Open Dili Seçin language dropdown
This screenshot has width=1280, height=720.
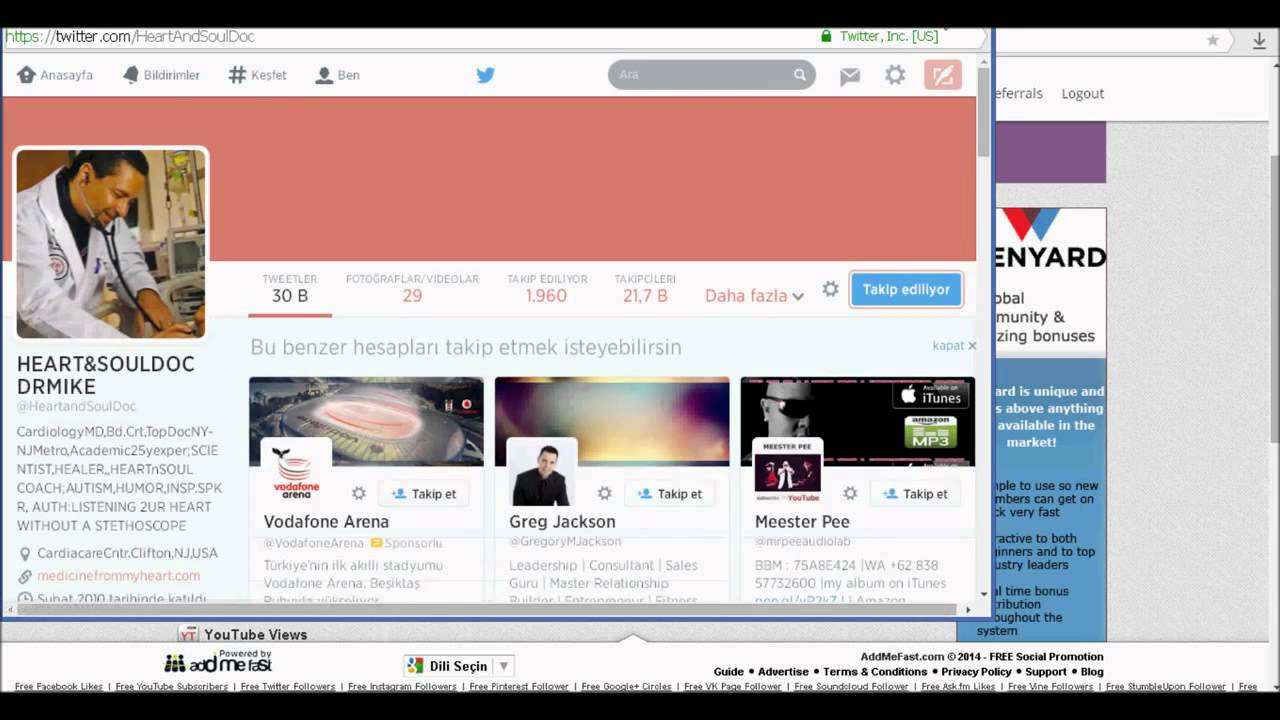tap(459, 666)
